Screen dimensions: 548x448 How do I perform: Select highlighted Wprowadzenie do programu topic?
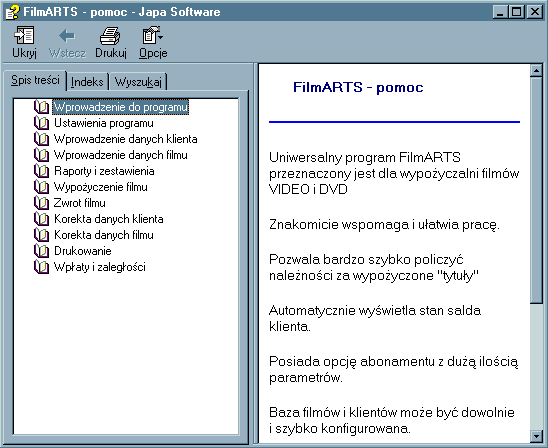(x=121, y=107)
